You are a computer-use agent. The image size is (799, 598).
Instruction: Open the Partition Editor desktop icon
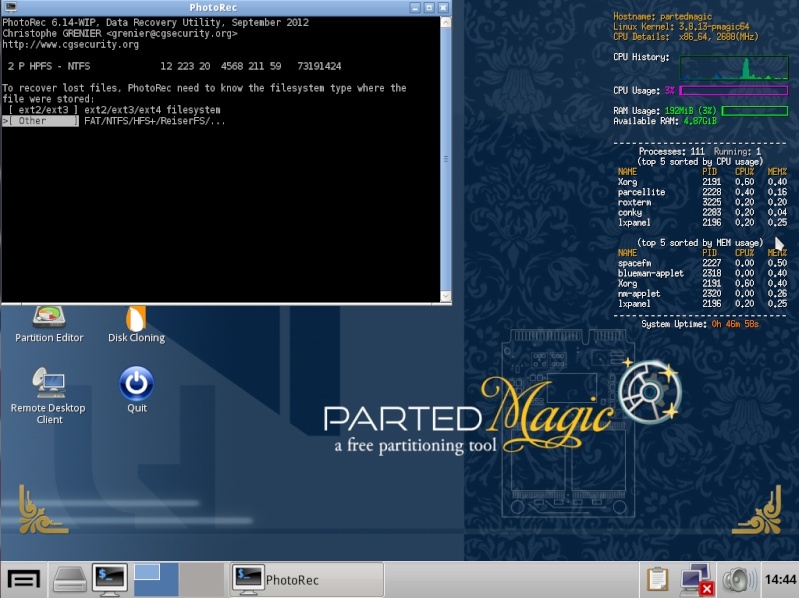(x=49, y=324)
